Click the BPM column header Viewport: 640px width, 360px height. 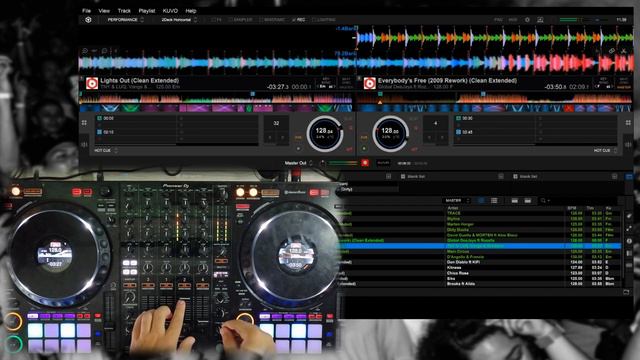click(571, 208)
